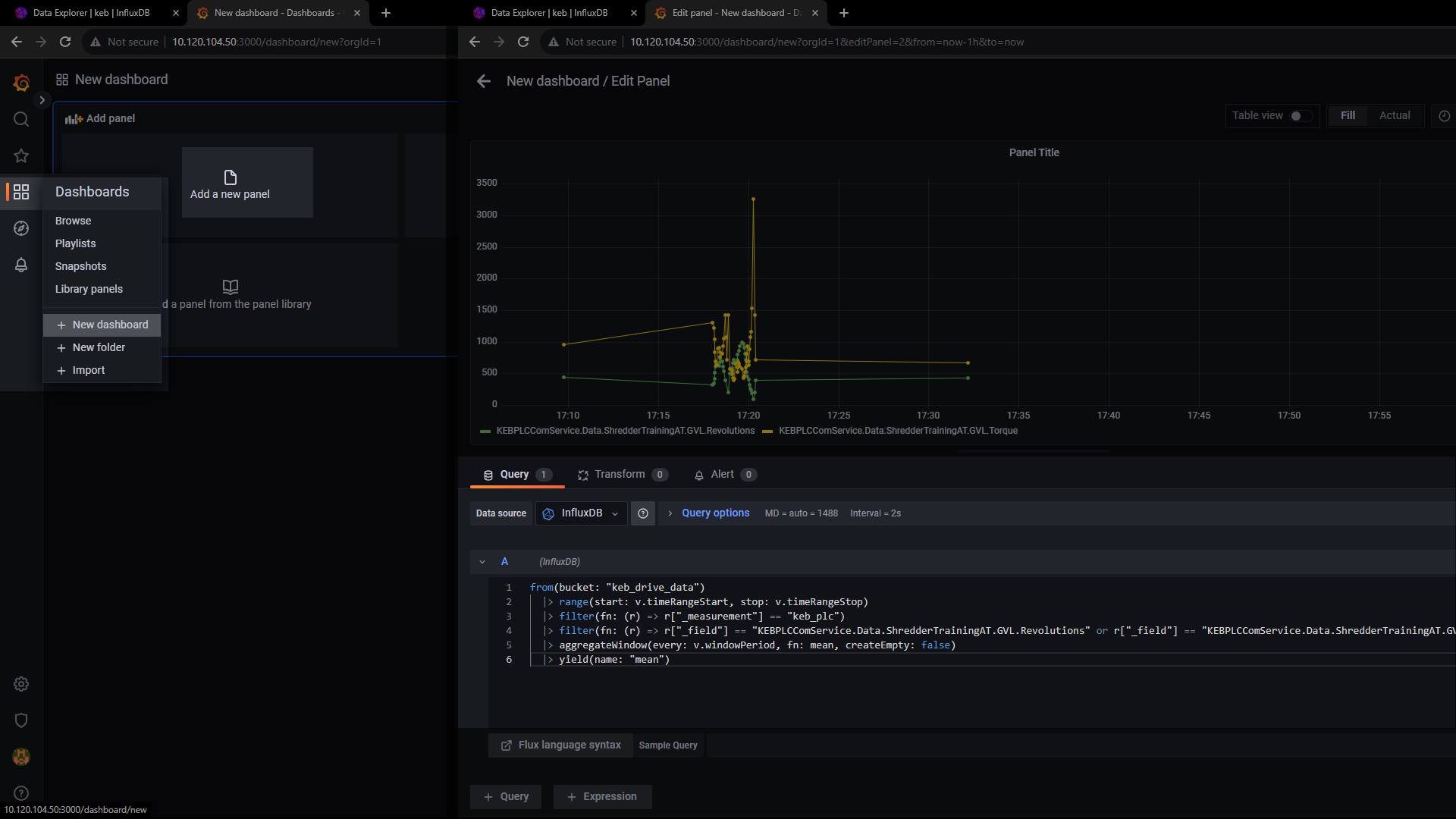Viewport: 1456px width, 819px height.
Task: Open the Starred dashboards icon
Action: 21,155
